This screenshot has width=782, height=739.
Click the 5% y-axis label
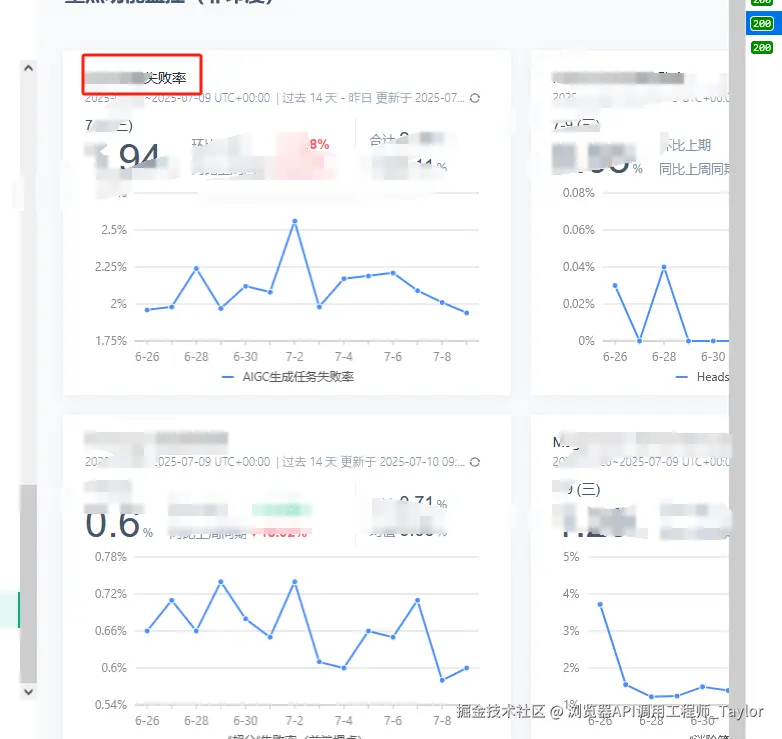(x=571, y=557)
